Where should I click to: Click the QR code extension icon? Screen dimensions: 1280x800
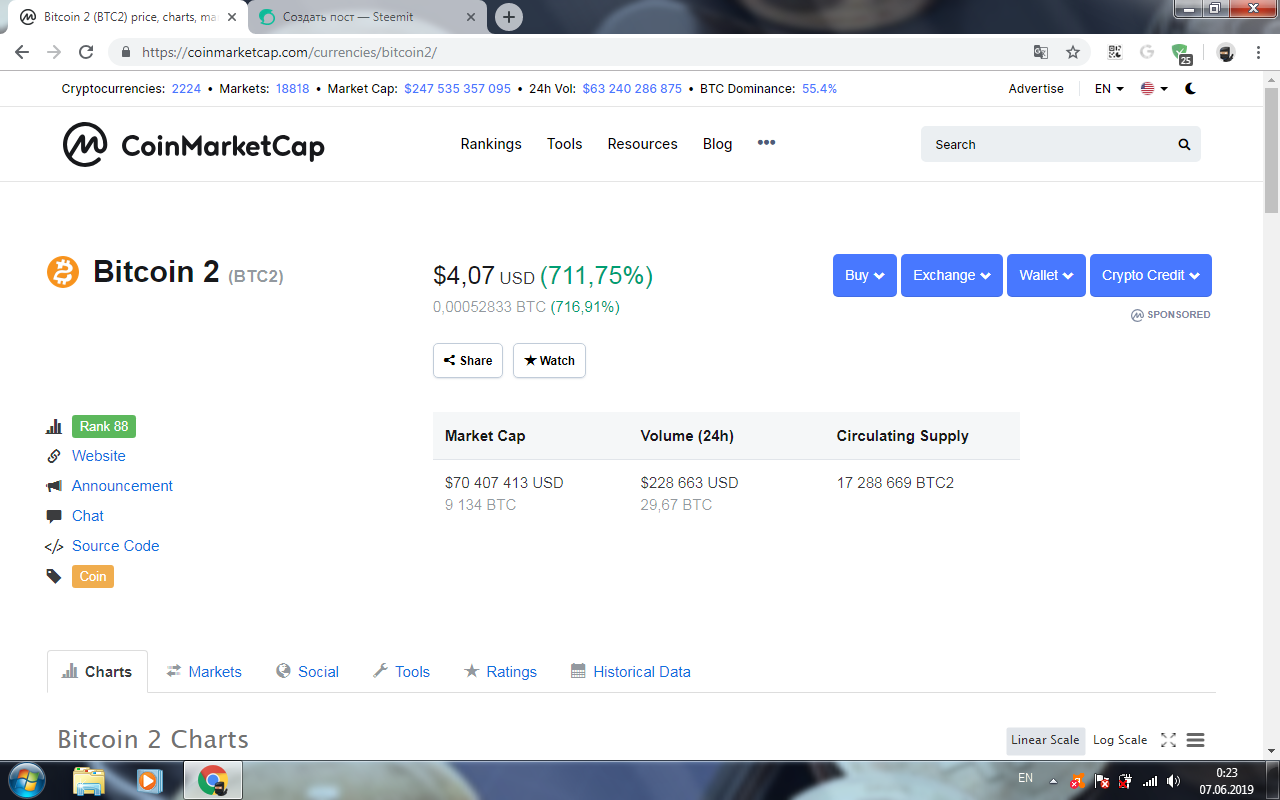click(1115, 52)
